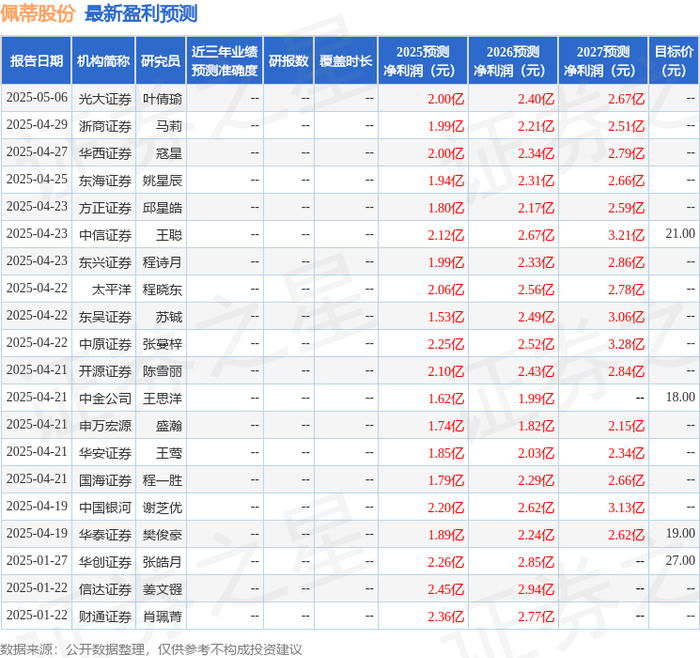
Task: Select the 2027预测净利润 column header
Action: (603, 61)
